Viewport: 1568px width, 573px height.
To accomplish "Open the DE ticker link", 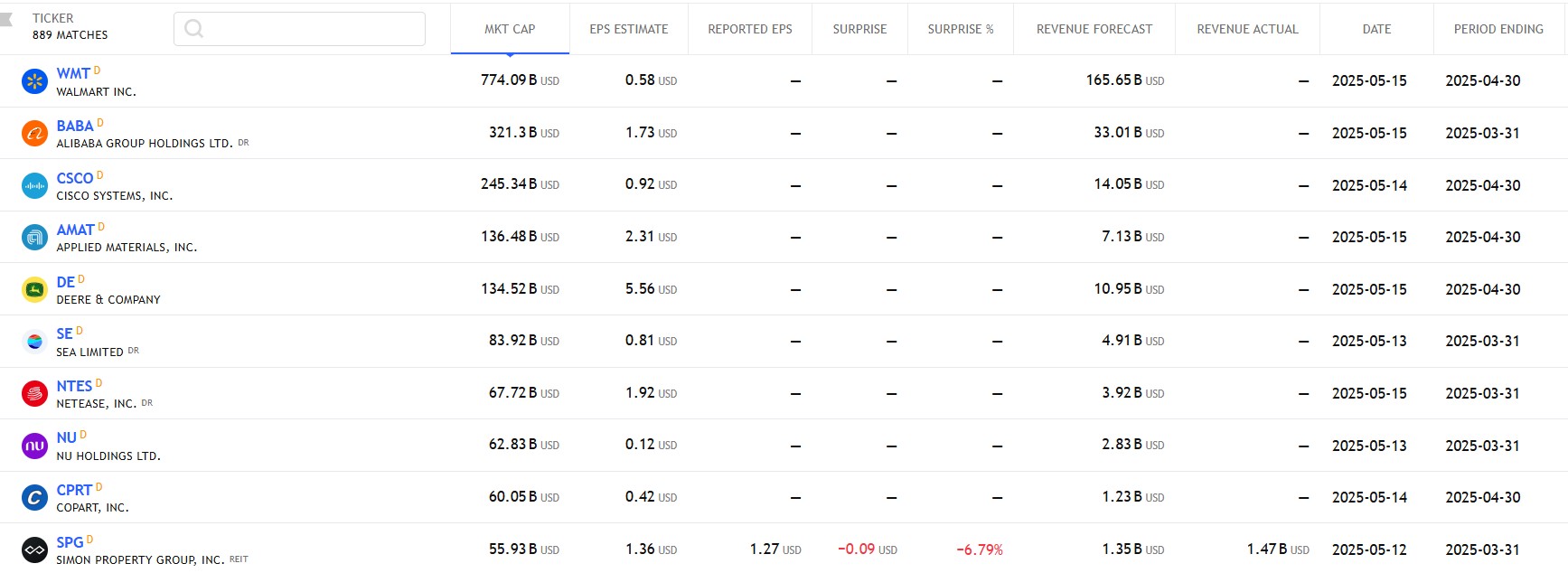I will tap(66, 283).
